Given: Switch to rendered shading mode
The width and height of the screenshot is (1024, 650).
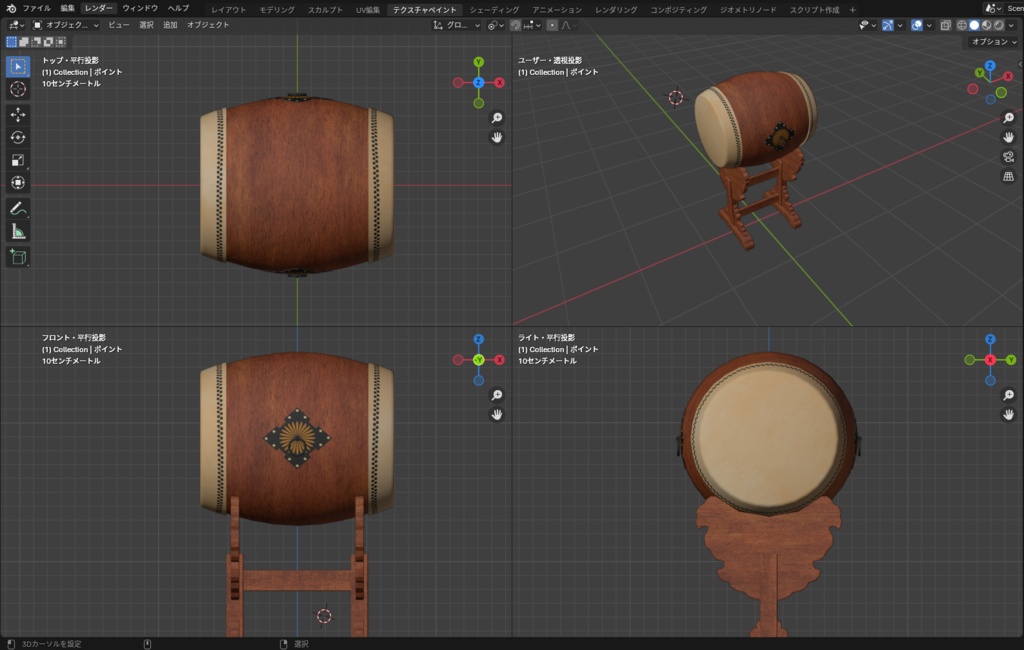Looking at the screenshot, I should pos(999,25).
